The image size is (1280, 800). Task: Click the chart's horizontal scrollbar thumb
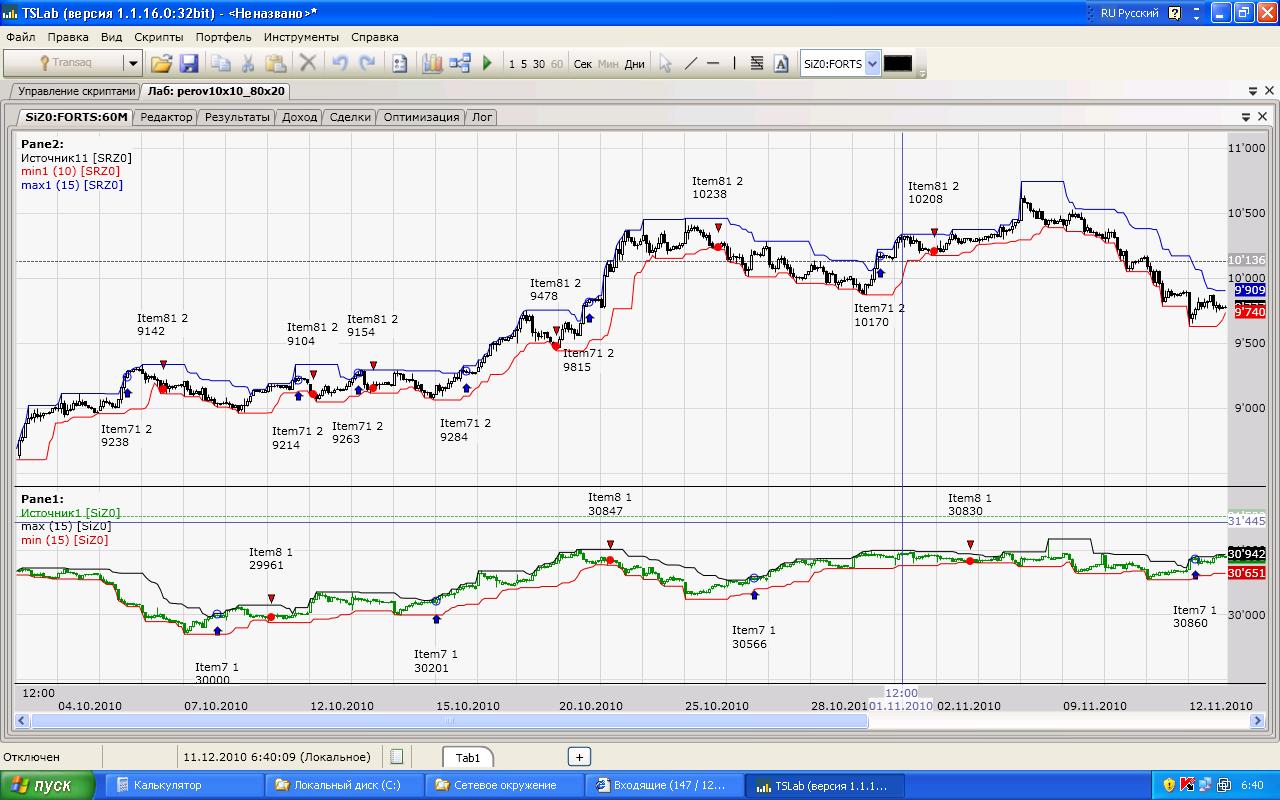click(x=449, y=721)
